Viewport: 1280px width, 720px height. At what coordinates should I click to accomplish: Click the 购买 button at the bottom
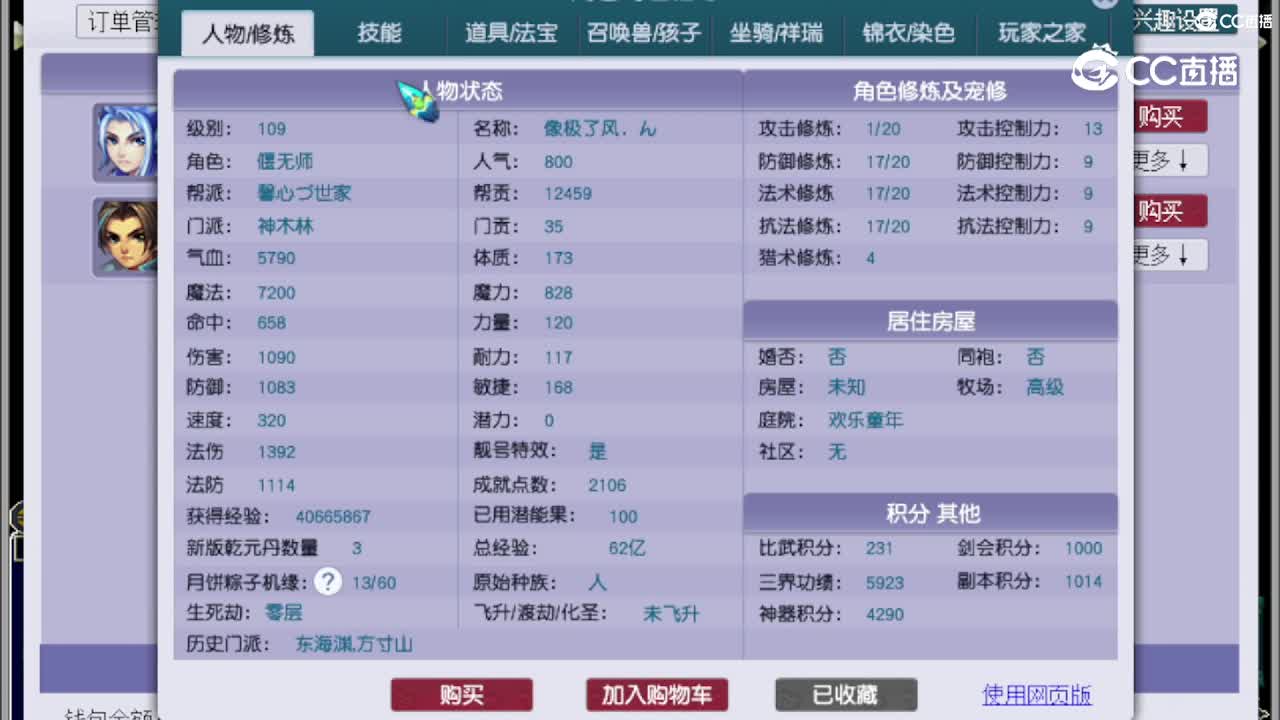[x=461, y=694]
